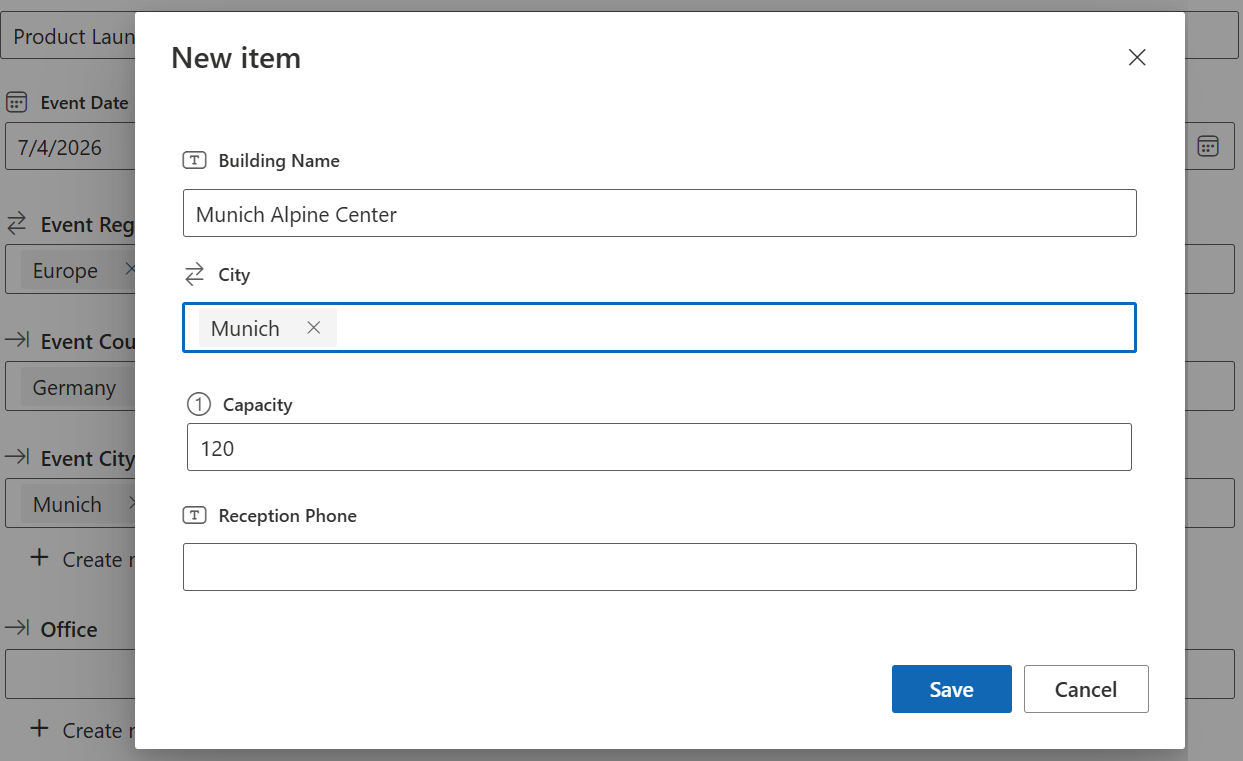
Task: Click the City lookup arrows icon
Action: coord(194,275)
